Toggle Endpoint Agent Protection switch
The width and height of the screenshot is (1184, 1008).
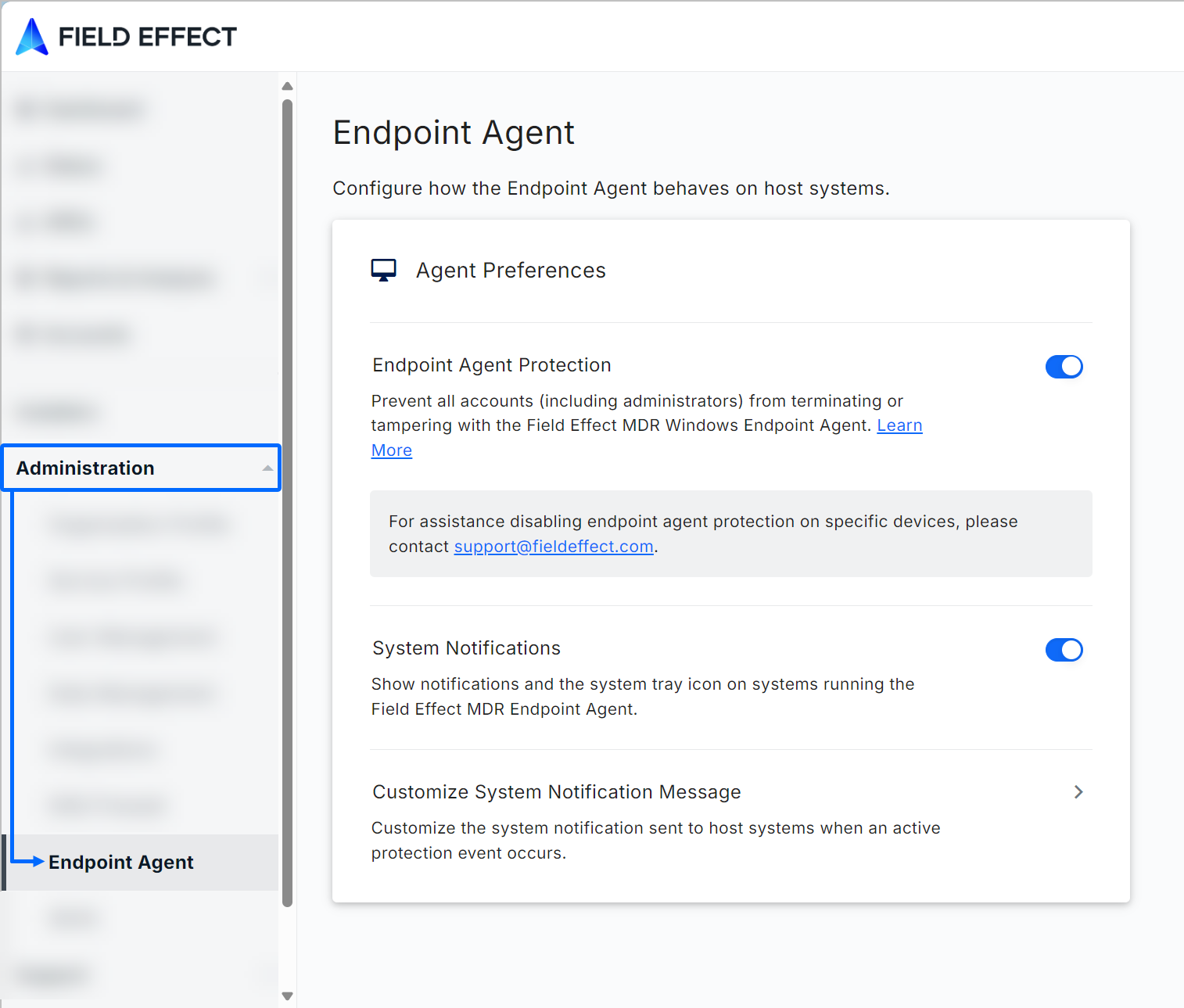point(1064,367)
